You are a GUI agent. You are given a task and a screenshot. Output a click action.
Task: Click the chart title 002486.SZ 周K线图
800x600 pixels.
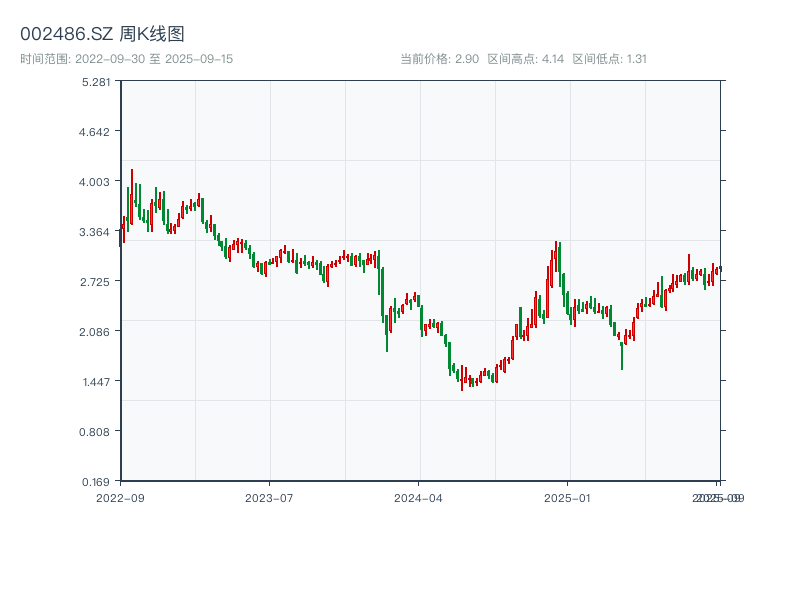tap(102, 34)
